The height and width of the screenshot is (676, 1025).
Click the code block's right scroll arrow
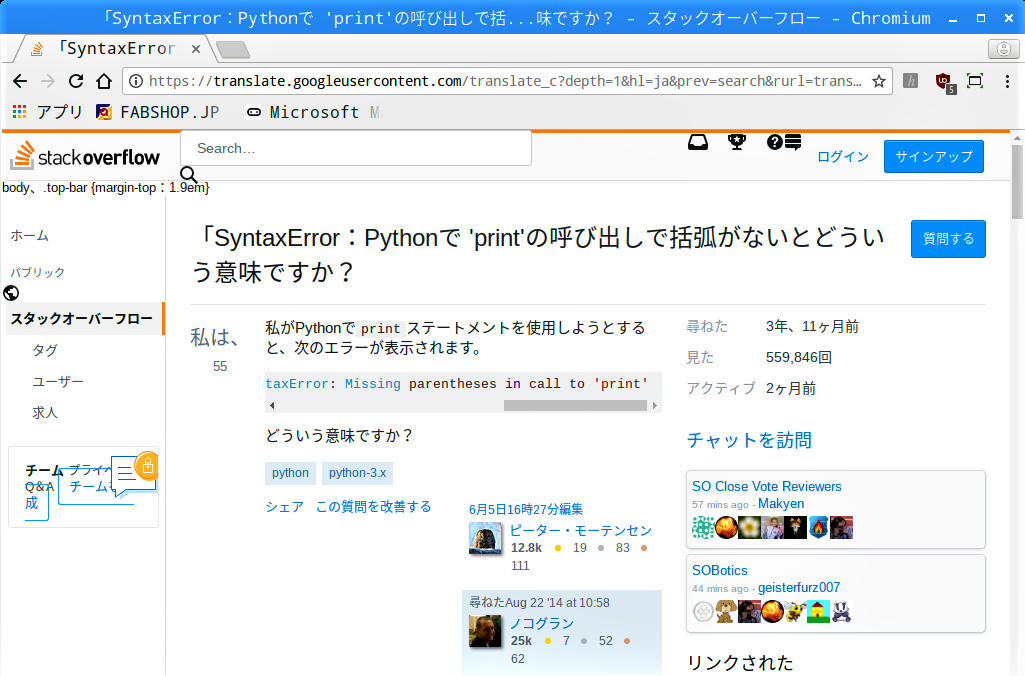(654, 405)
